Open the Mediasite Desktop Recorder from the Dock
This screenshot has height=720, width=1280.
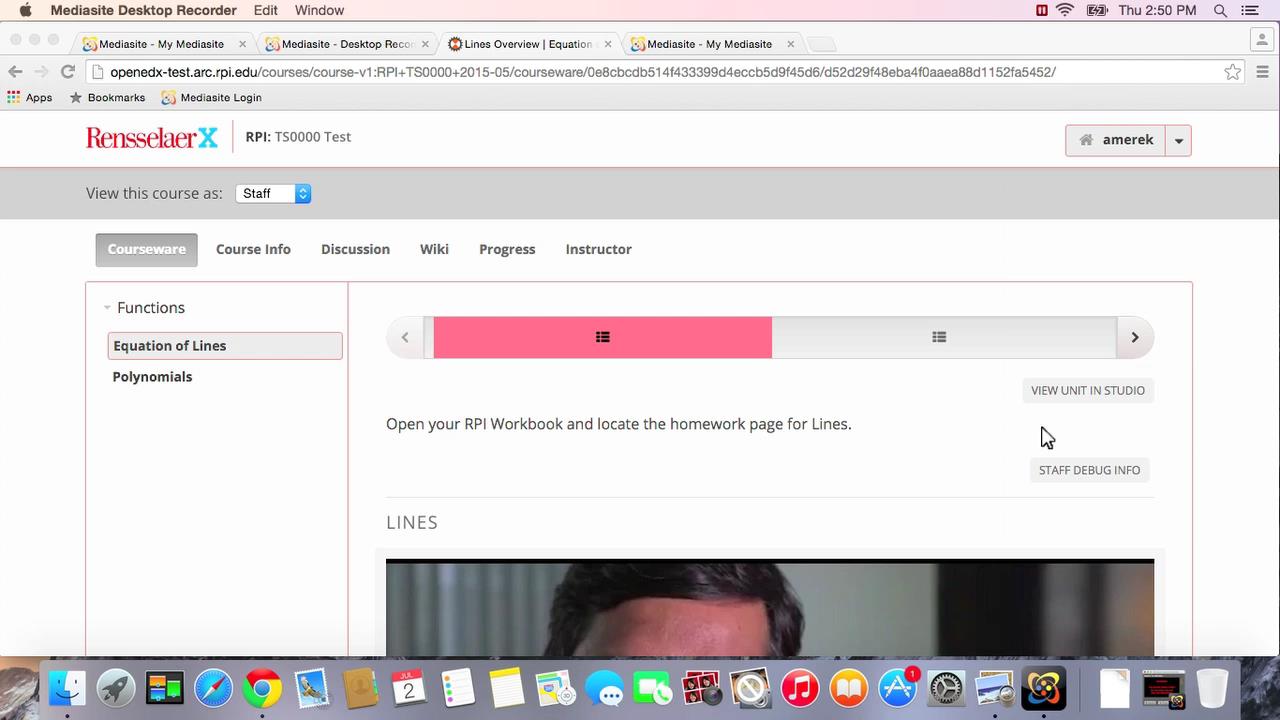tap(1043, 688)
